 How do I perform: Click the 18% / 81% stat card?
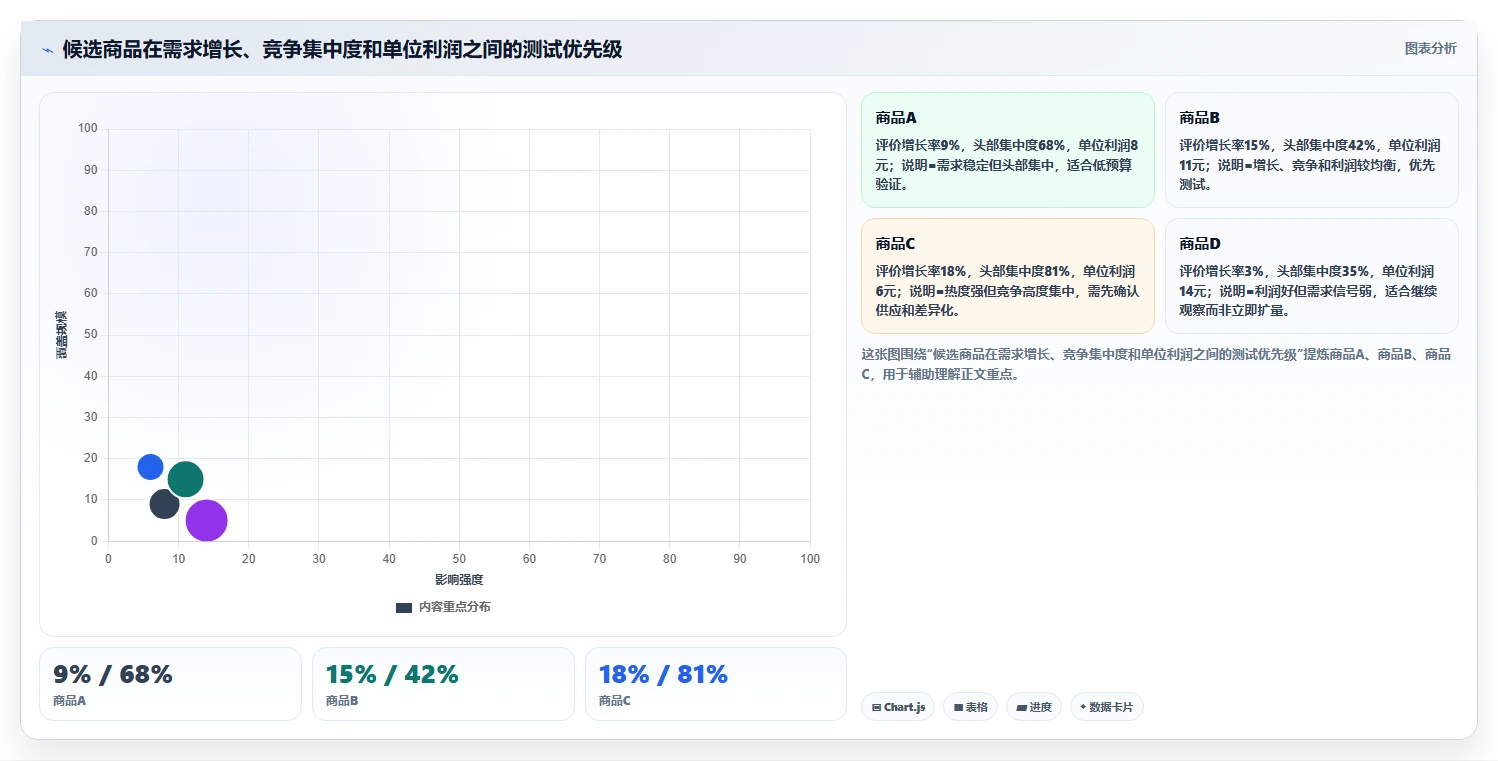pyautogui.click(x=716, y=684)
